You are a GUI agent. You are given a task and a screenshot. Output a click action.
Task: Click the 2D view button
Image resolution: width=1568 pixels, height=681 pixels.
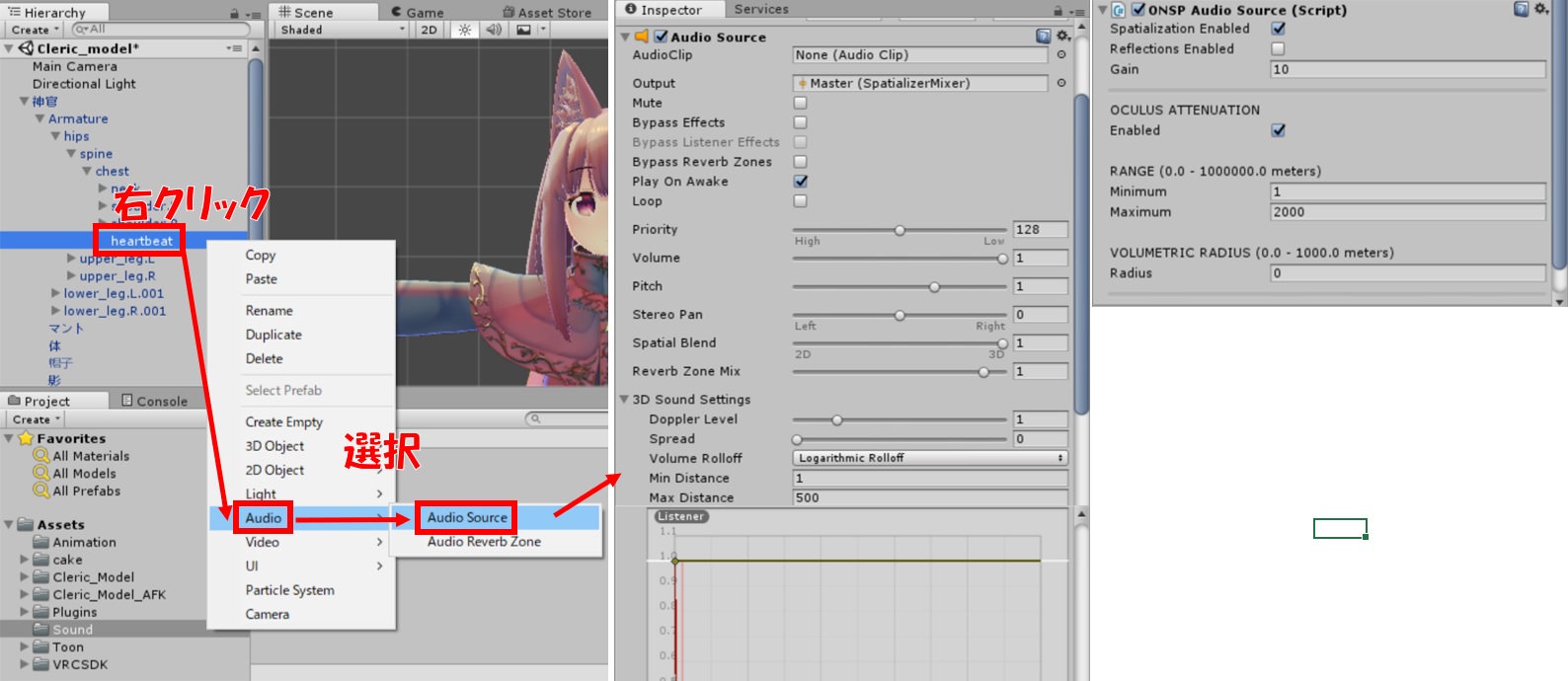[x=429, y=30]
